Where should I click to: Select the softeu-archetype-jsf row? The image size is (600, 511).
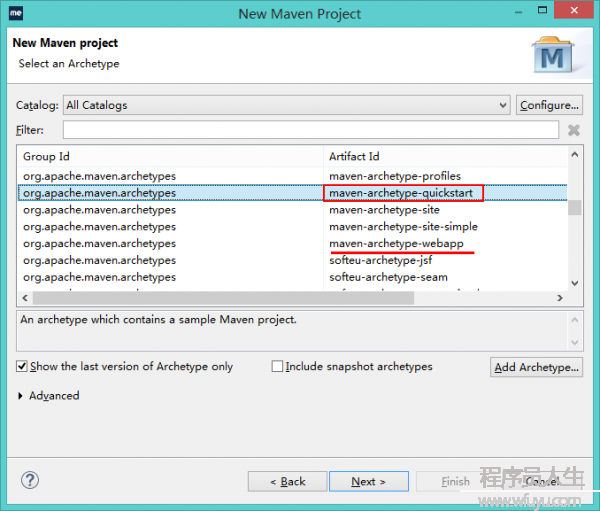293,260
